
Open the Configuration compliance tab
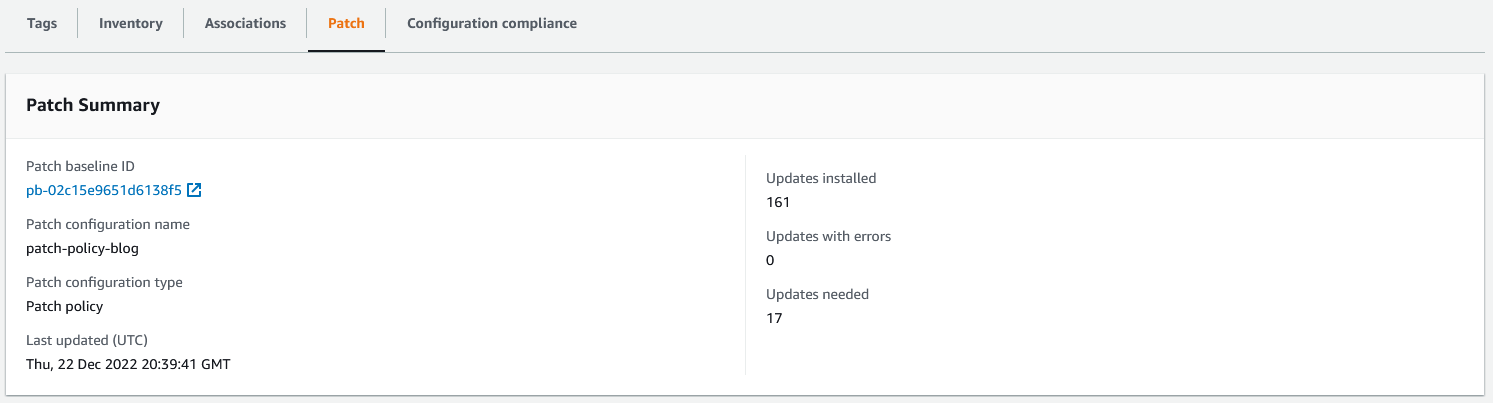coord(492,23)
